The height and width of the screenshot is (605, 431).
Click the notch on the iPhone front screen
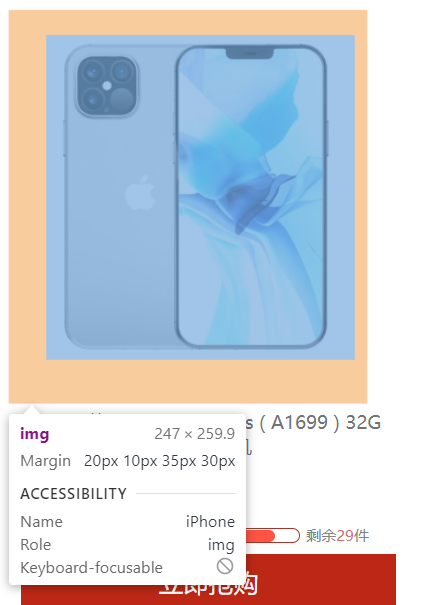[250, 53]
